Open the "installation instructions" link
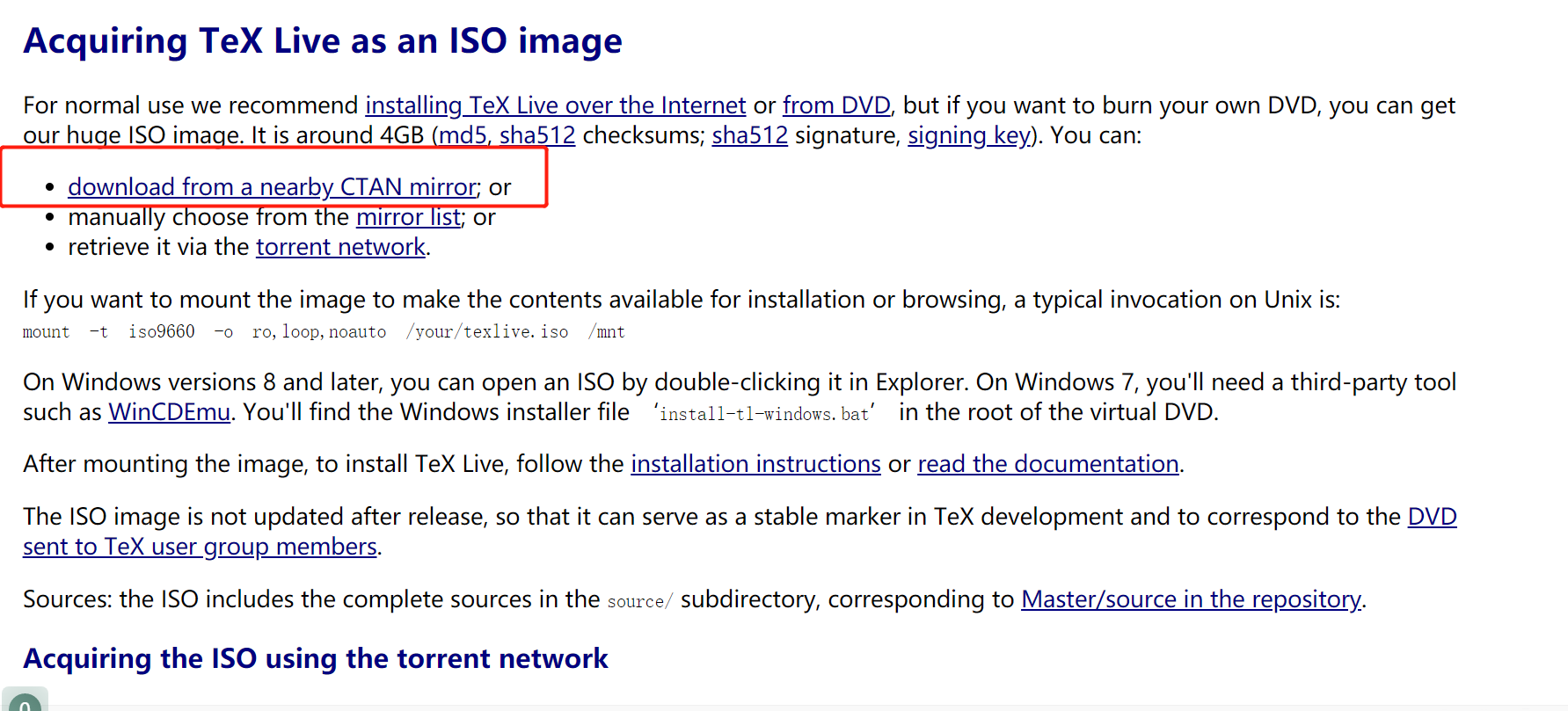 tap(755, 464)
